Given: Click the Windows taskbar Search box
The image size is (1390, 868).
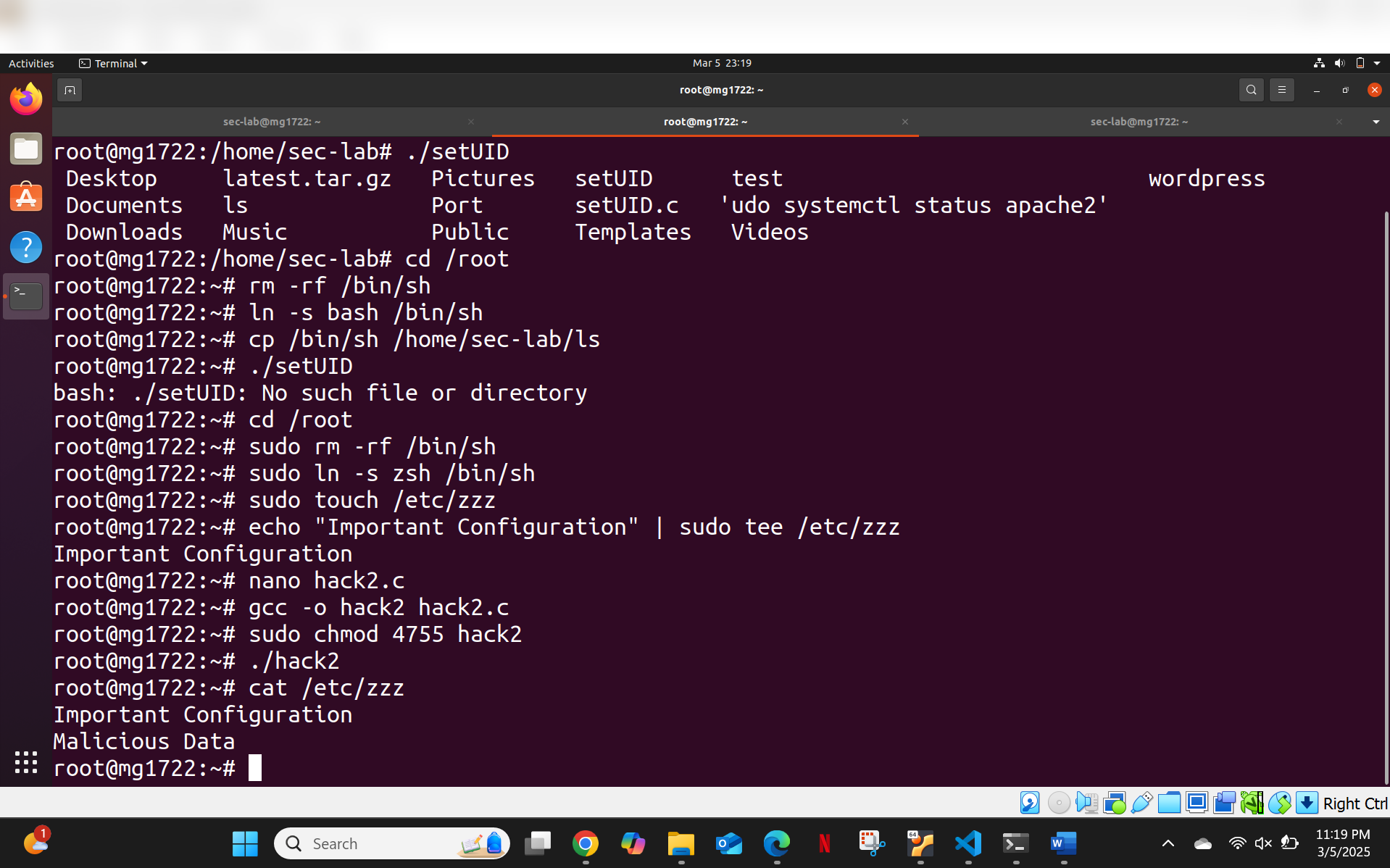Looking at the screenshot, I should click(x=392, y=843).
